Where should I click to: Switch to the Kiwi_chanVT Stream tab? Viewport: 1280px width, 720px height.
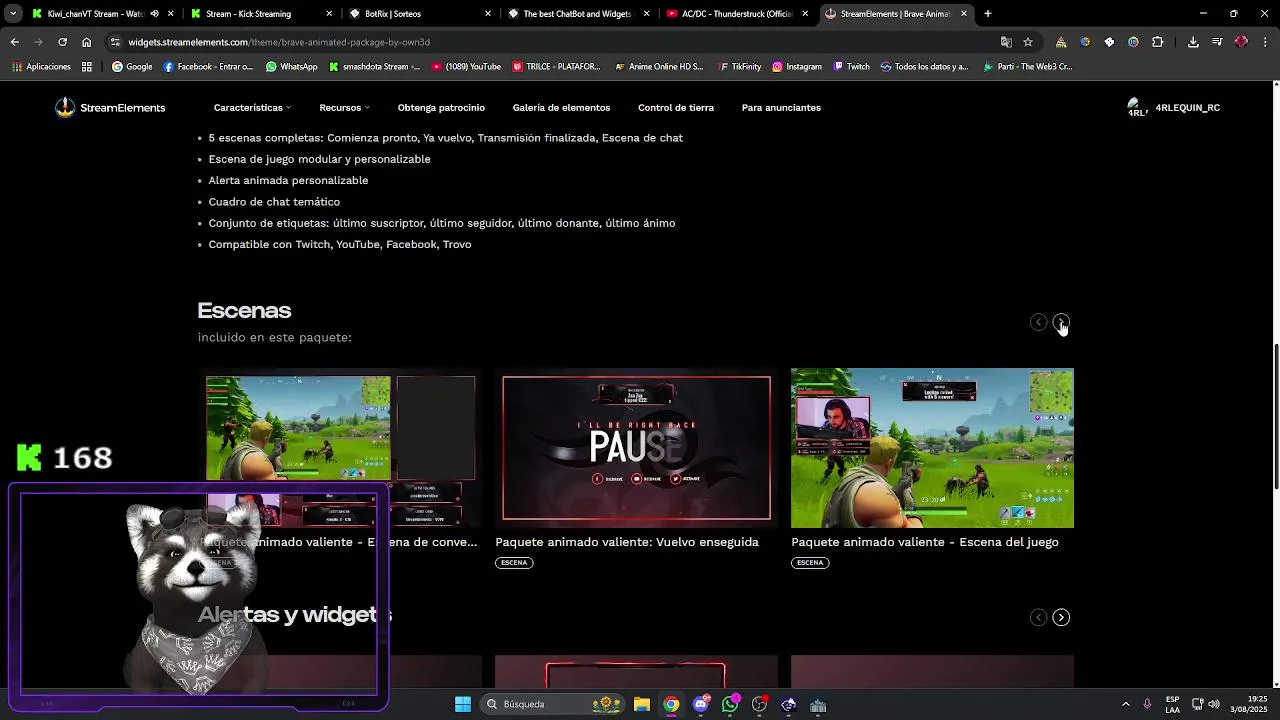(x=88, y=14)
